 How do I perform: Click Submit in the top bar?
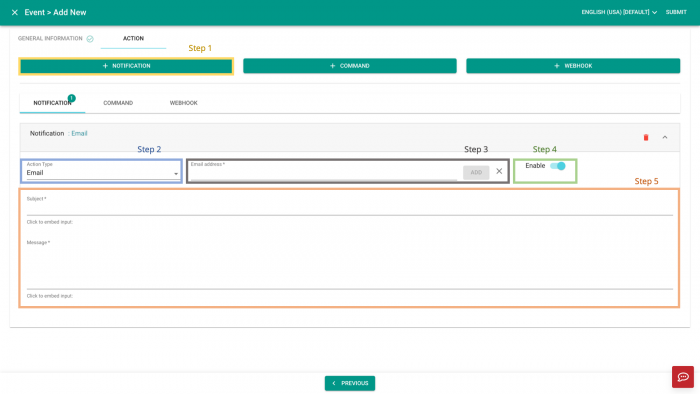pos(676,12)
